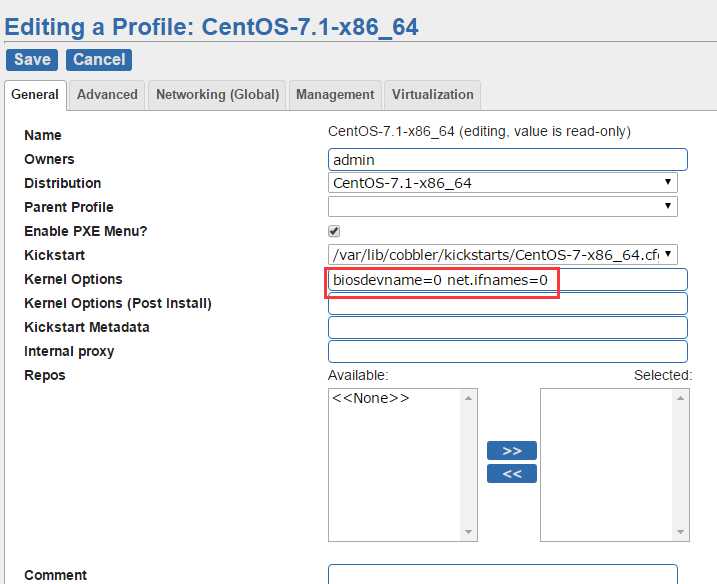Switch to the Management tab
This screenshot has height=584, width=717.
[335, 95]
